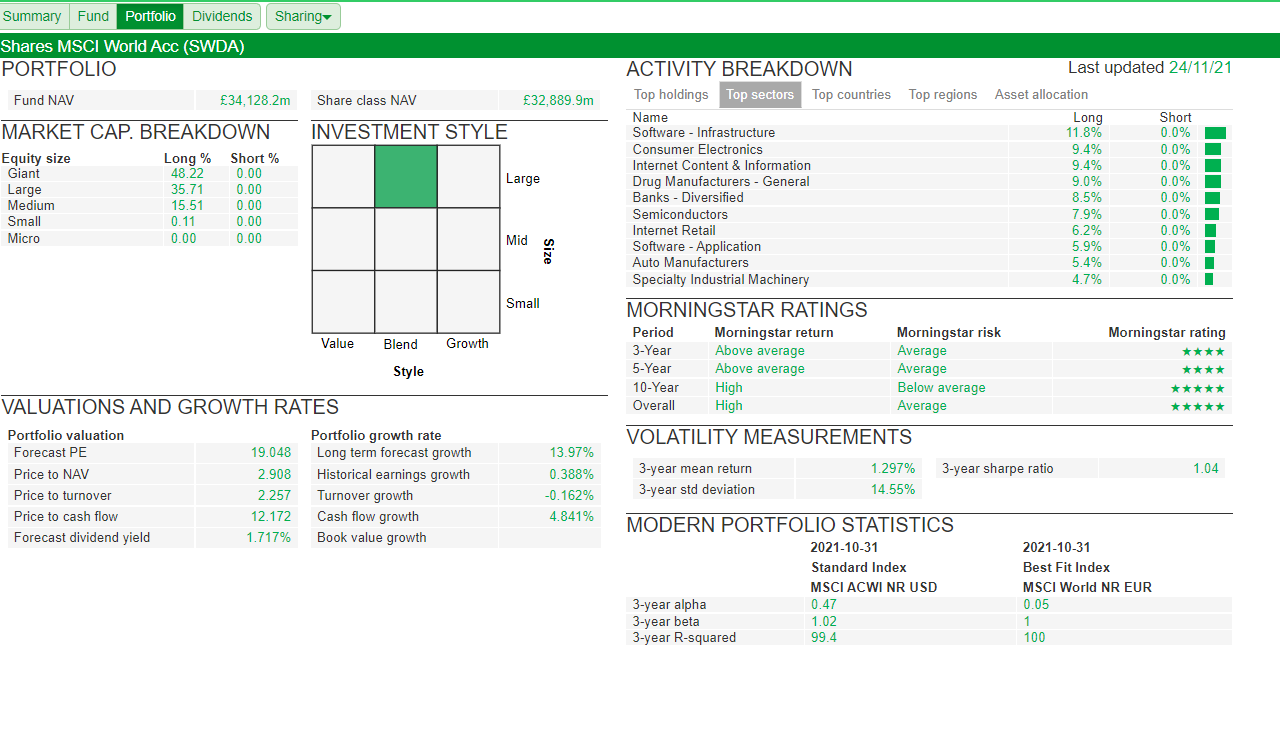Open the Fund tab
Image resolution: width=1280 pixels, height=754 pixels.
(x=93, y=16)
